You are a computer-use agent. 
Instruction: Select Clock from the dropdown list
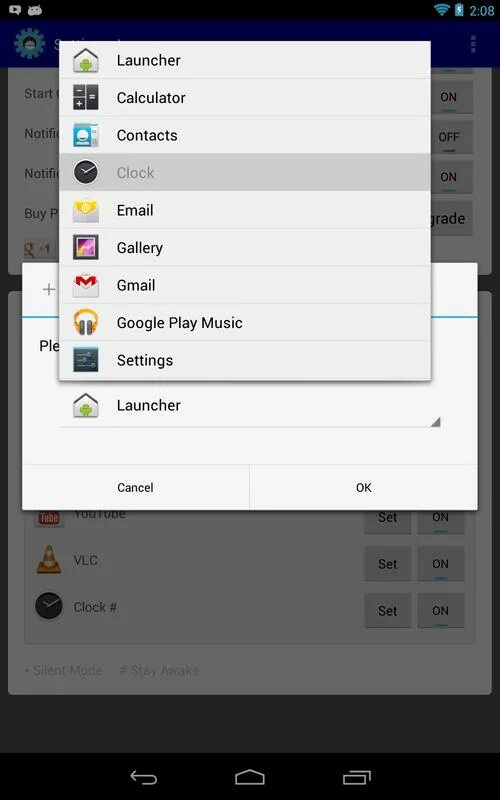(245, 172)
